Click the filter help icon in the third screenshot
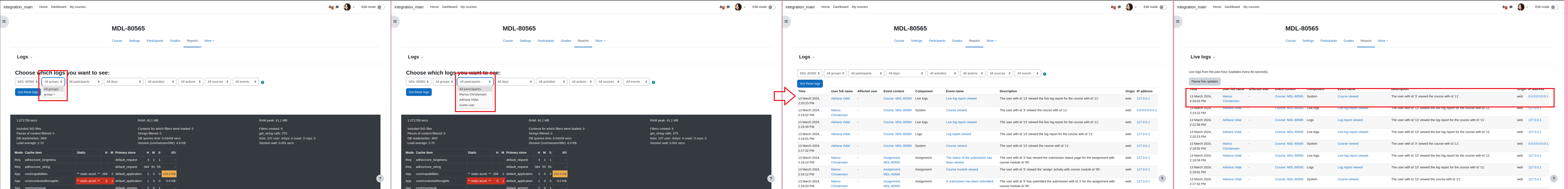Image resolution: width=1568 pixels, height=189 pixels. point(1044,74)
